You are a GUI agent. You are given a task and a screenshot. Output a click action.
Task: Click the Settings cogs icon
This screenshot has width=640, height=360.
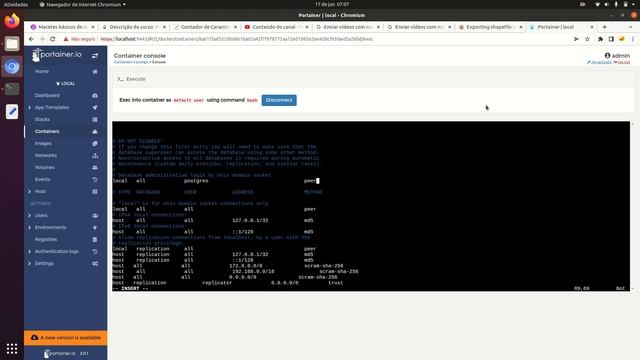tap(95, 264)
